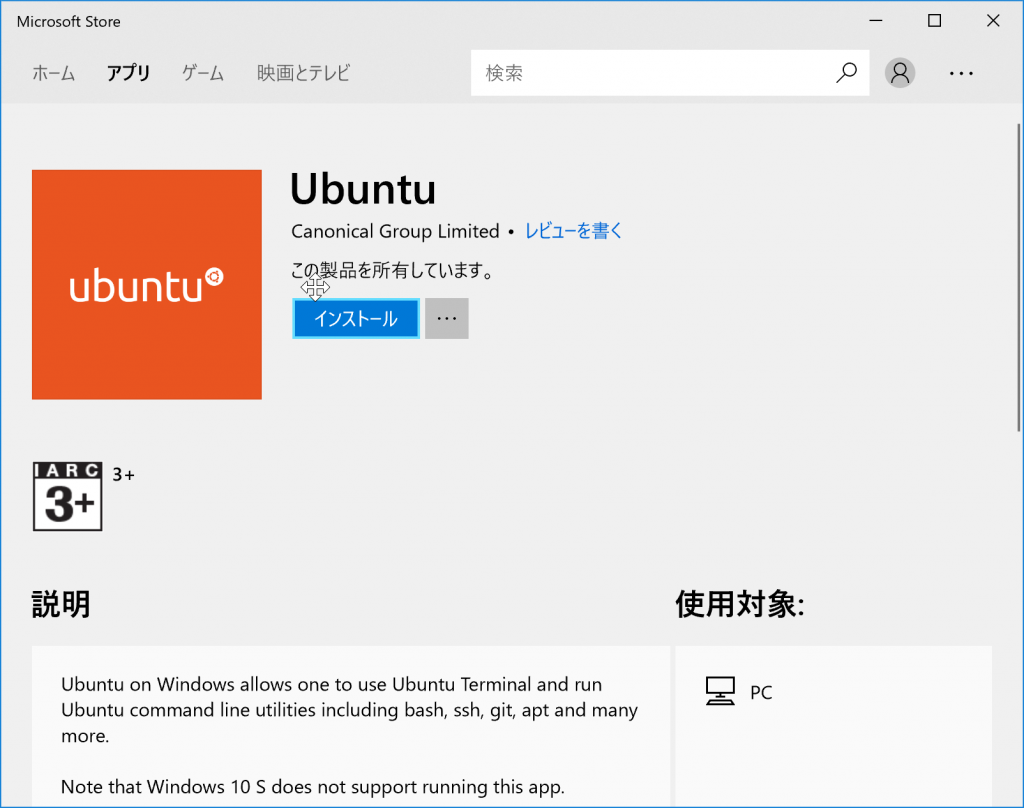Image resolution: width=1024 pixels, height=808 pixels.
Task: Click the この製品を所有しています text
Action: 392,270
